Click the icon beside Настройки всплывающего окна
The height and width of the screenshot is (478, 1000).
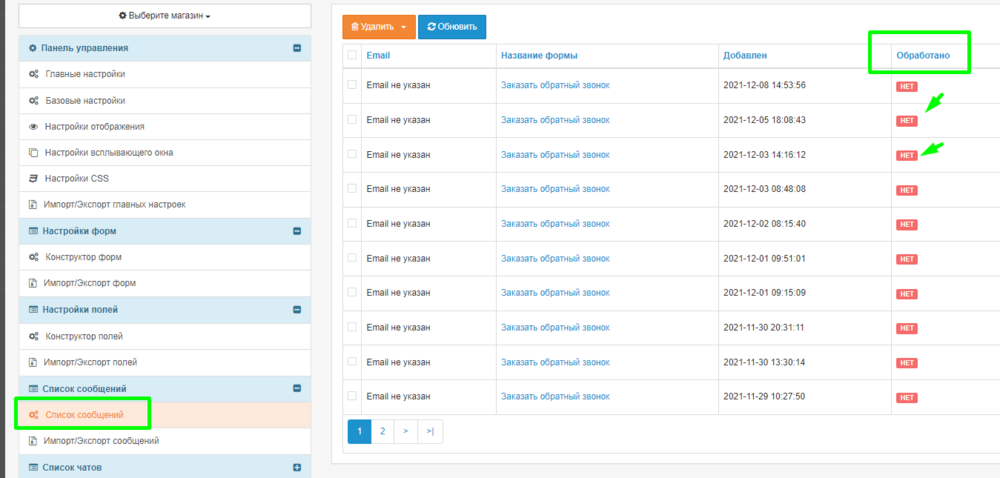coord(34,153)
